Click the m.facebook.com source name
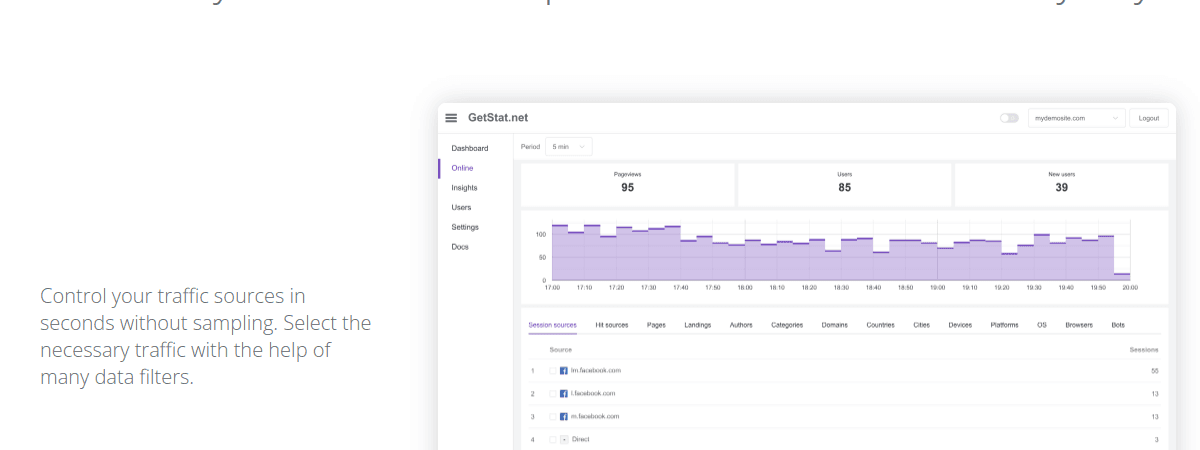Viewport: 1200px width, 450px height. point(595,416)
